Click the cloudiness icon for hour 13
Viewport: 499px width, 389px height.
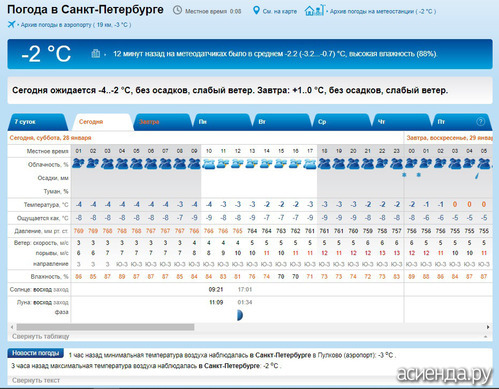252,163
